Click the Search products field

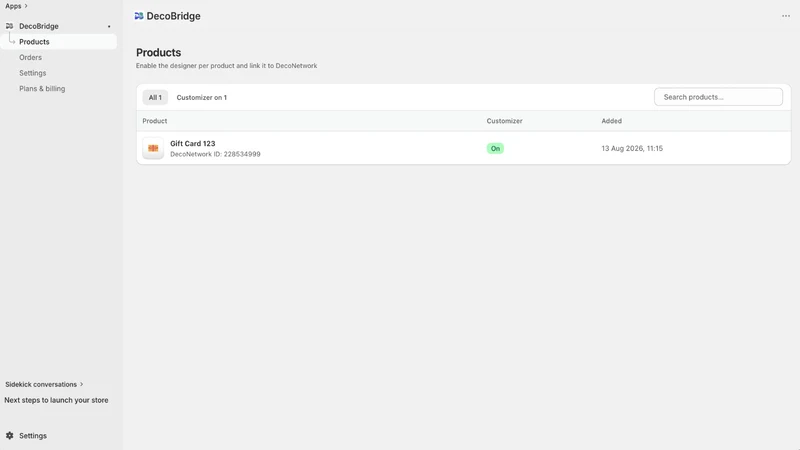(x=718, y=97)
